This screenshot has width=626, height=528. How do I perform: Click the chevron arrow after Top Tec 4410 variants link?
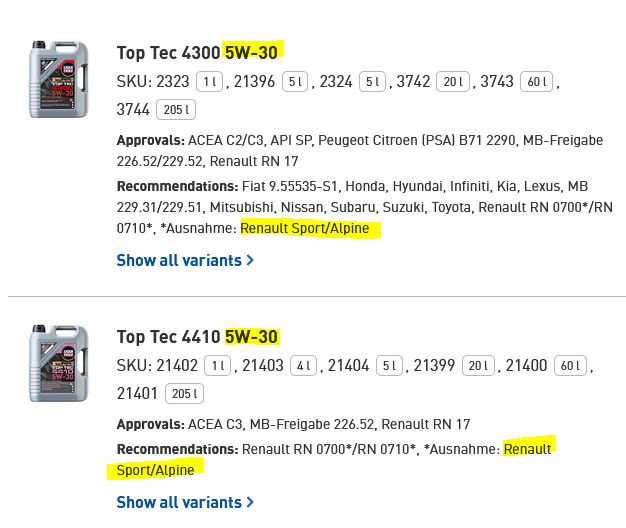250,503
